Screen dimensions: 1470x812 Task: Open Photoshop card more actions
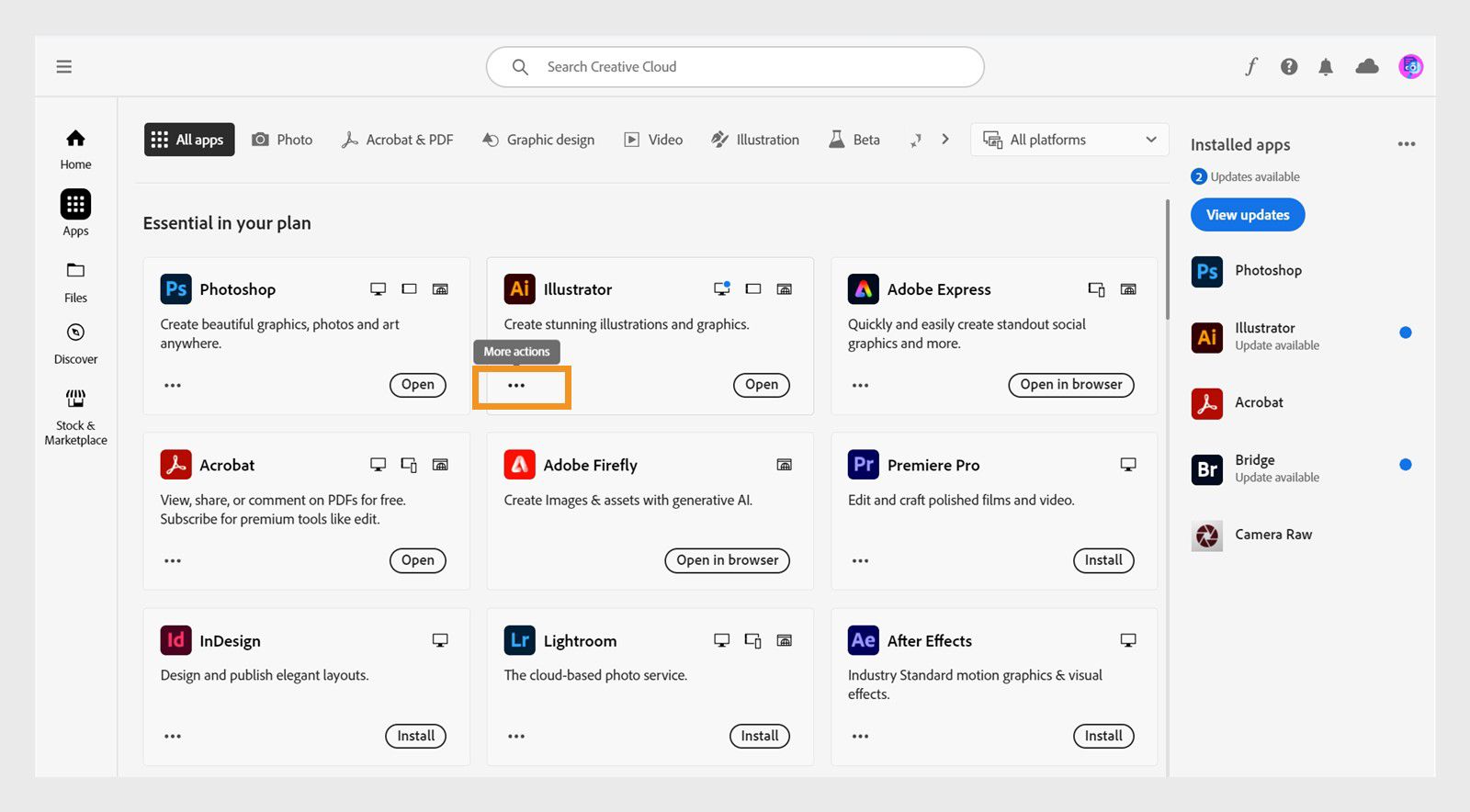coord(173,386)
